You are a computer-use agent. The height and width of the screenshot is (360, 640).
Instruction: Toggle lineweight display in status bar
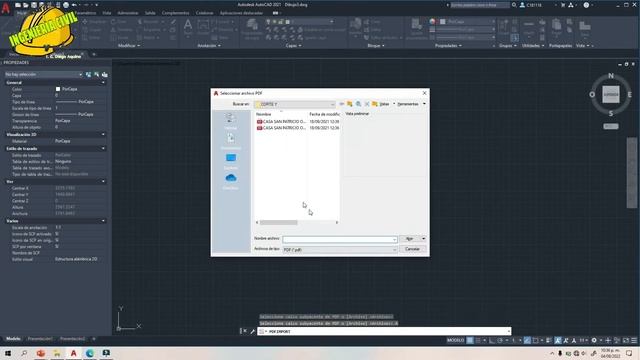pos(549,340)
